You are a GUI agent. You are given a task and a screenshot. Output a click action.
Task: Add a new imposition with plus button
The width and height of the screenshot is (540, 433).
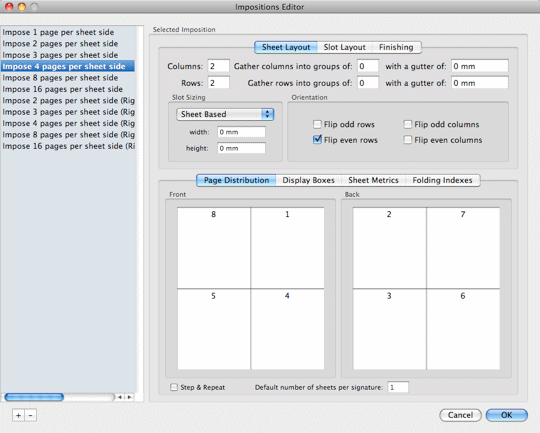(x=18, y=415)
